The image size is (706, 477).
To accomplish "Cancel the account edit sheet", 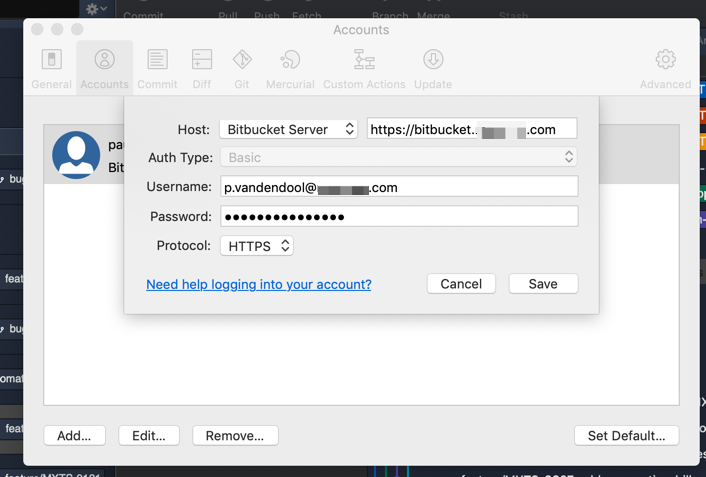I will [461, 284].
